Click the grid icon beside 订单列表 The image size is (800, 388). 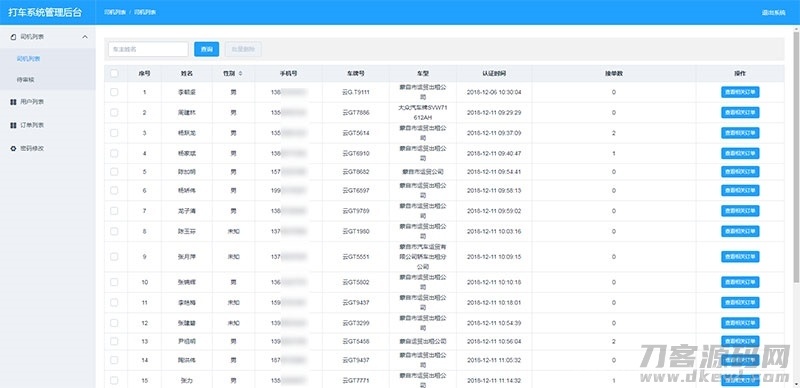13,125
